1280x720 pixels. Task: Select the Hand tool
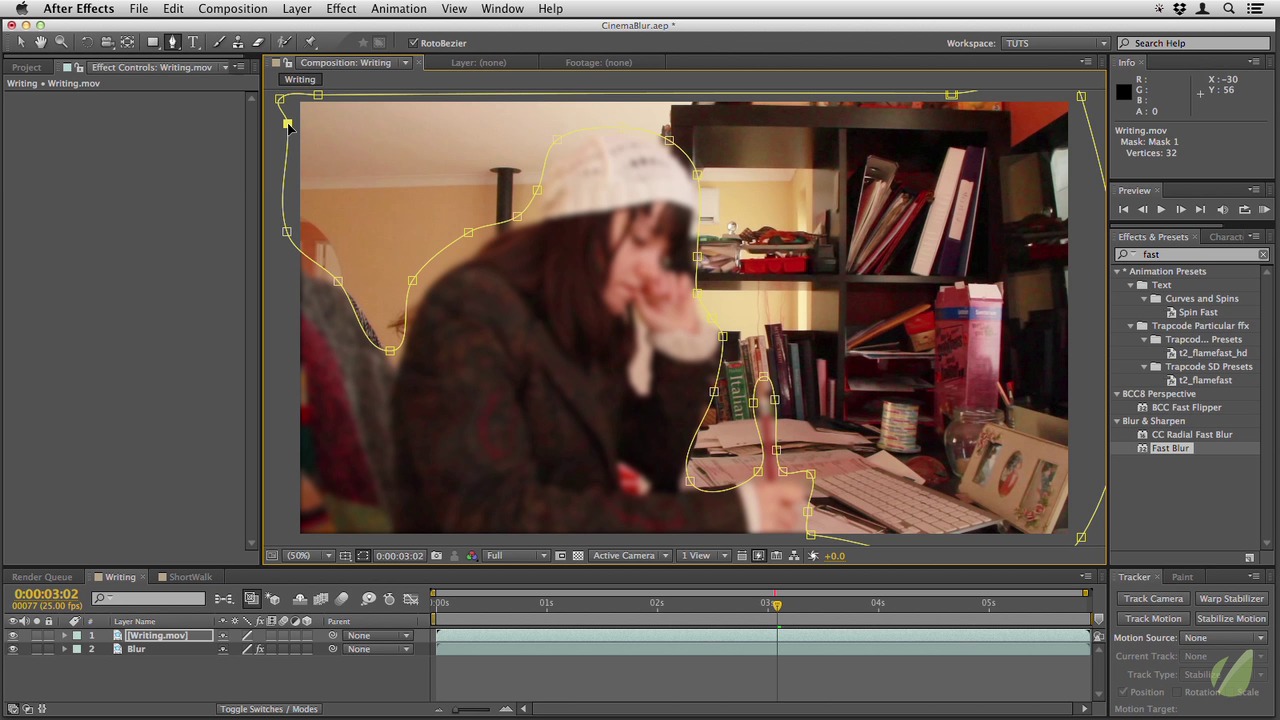click(x=41, y=42)
